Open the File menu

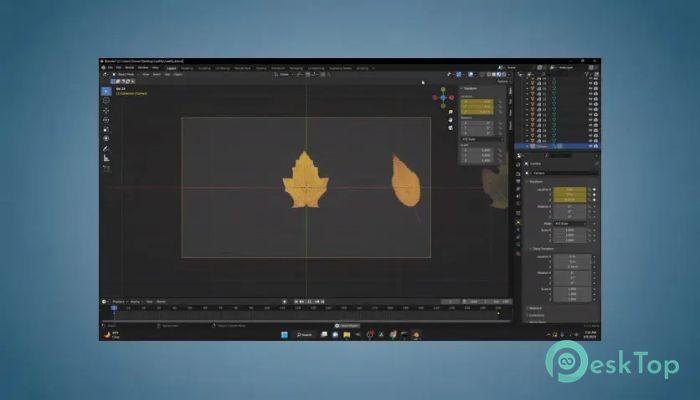[x=110, y=68]
